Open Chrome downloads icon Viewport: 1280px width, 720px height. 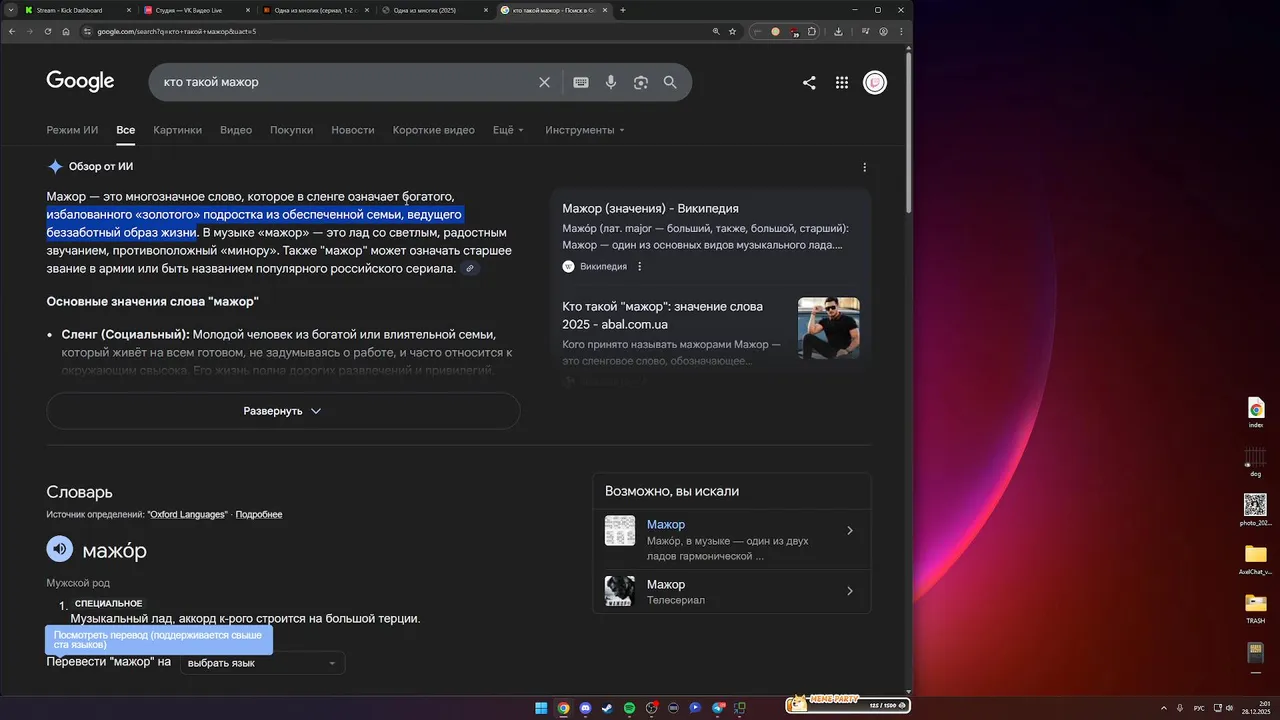[x=838, y=31]
